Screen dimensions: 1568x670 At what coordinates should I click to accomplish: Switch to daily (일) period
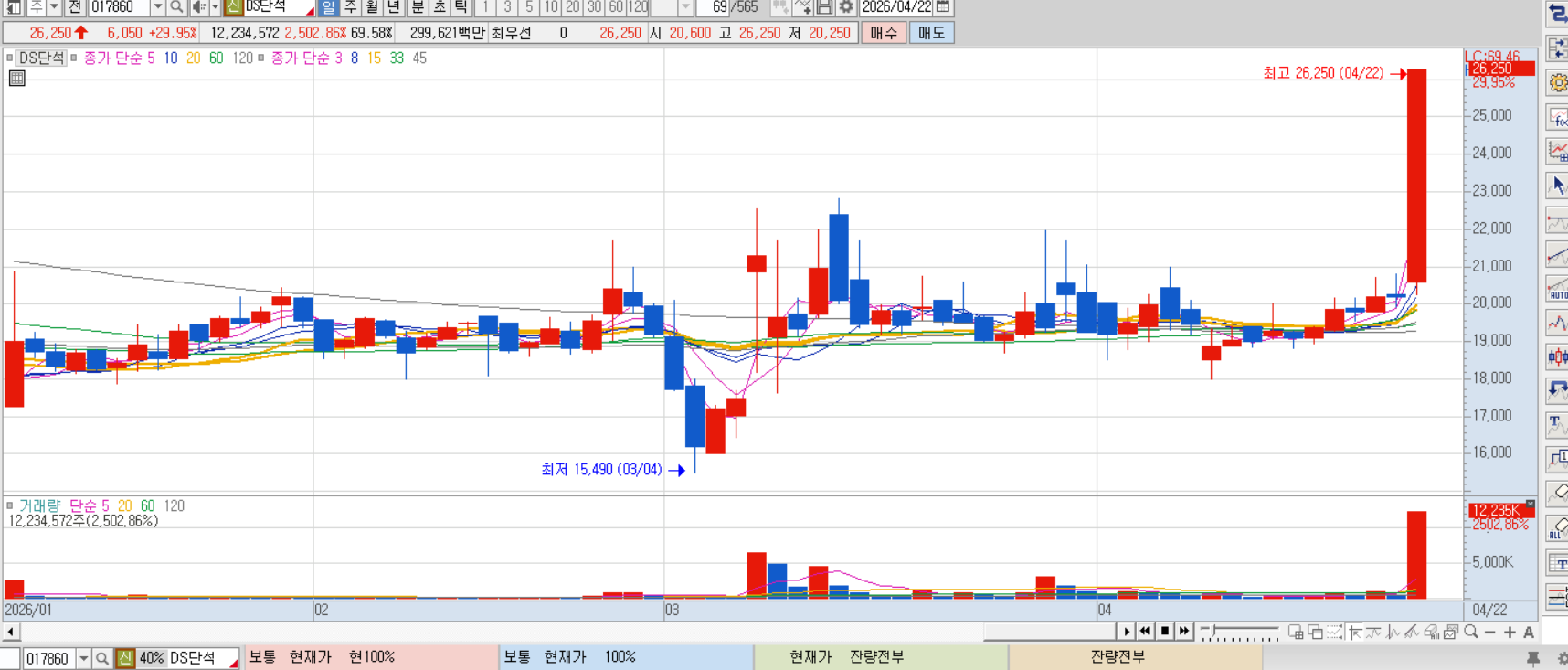click(328, 7)
